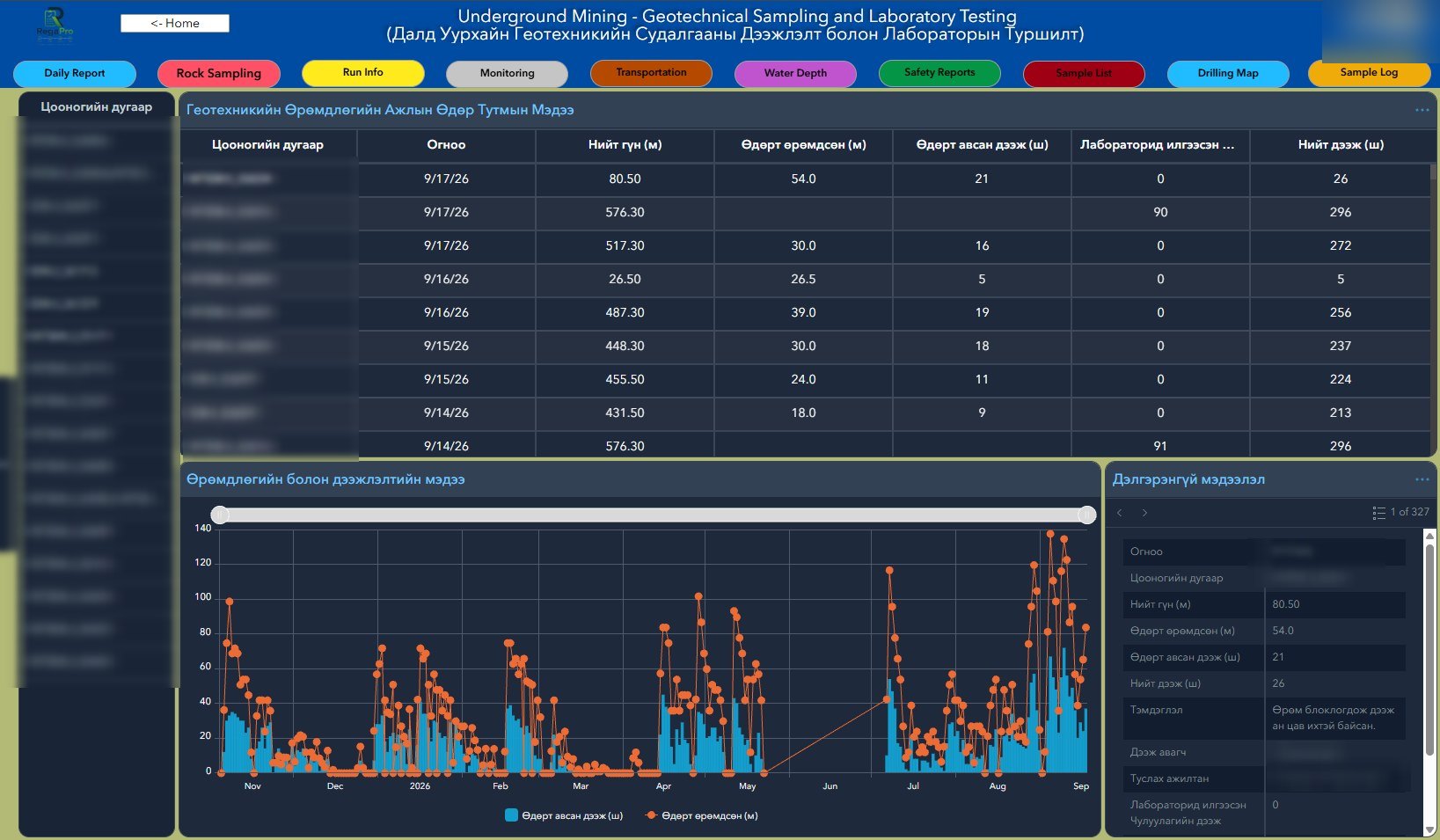The image size is (1440, 840).
Task: Go back using the <- Home button
Action: 175,24
